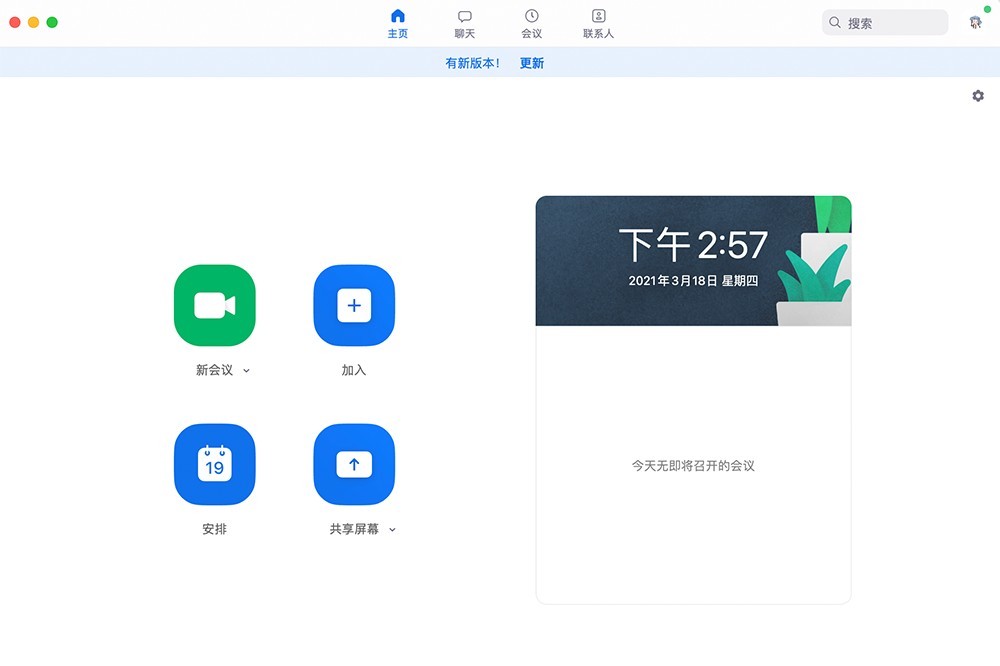The image size is (1000, 666).
Task: Click the magnifier icon in search box
Action: [835, 22]
